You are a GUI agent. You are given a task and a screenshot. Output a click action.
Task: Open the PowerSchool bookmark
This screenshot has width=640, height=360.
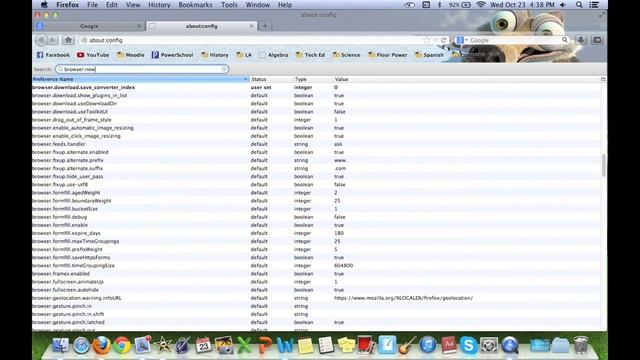coord(172,55)
